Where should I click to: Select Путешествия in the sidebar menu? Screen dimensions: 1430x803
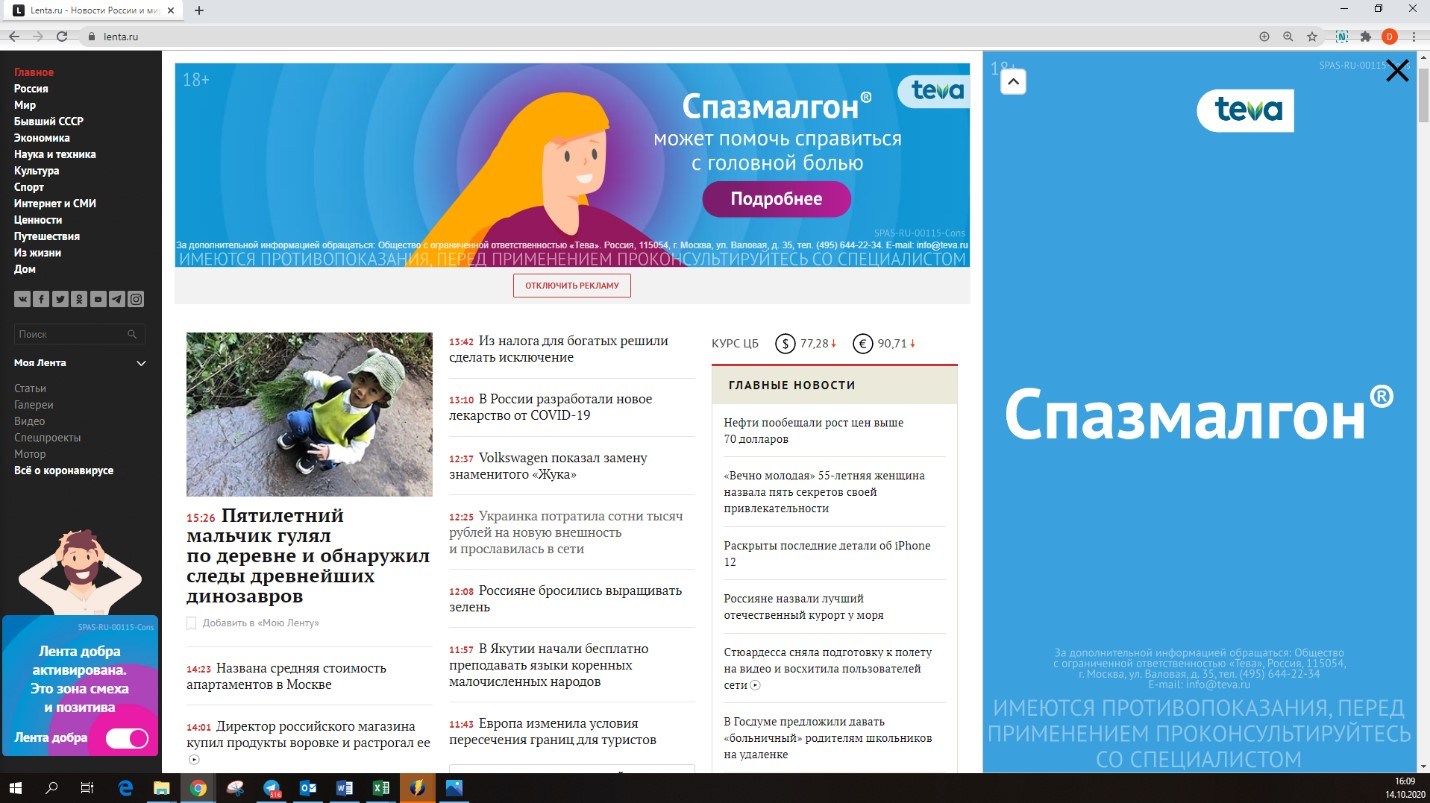pyautogui.click(x=47, y=236)
